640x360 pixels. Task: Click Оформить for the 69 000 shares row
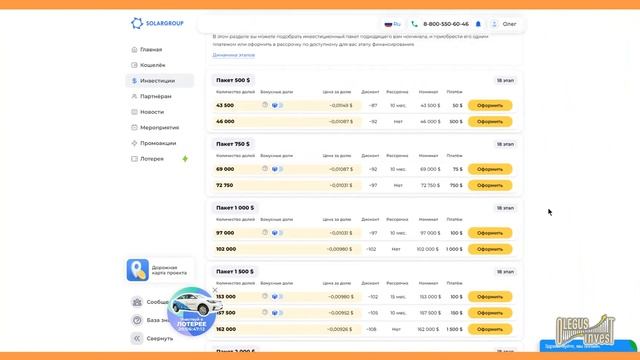click(x=490, y=169)
